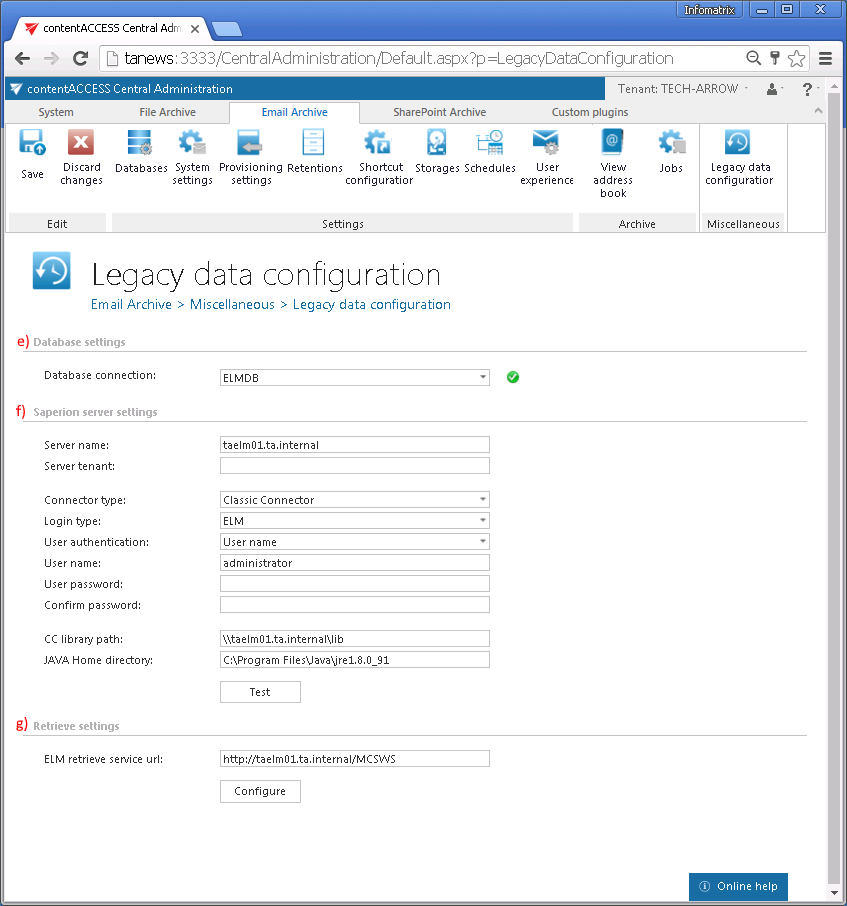
Task: Open the Storages icon
Action: tap(437, 143)
